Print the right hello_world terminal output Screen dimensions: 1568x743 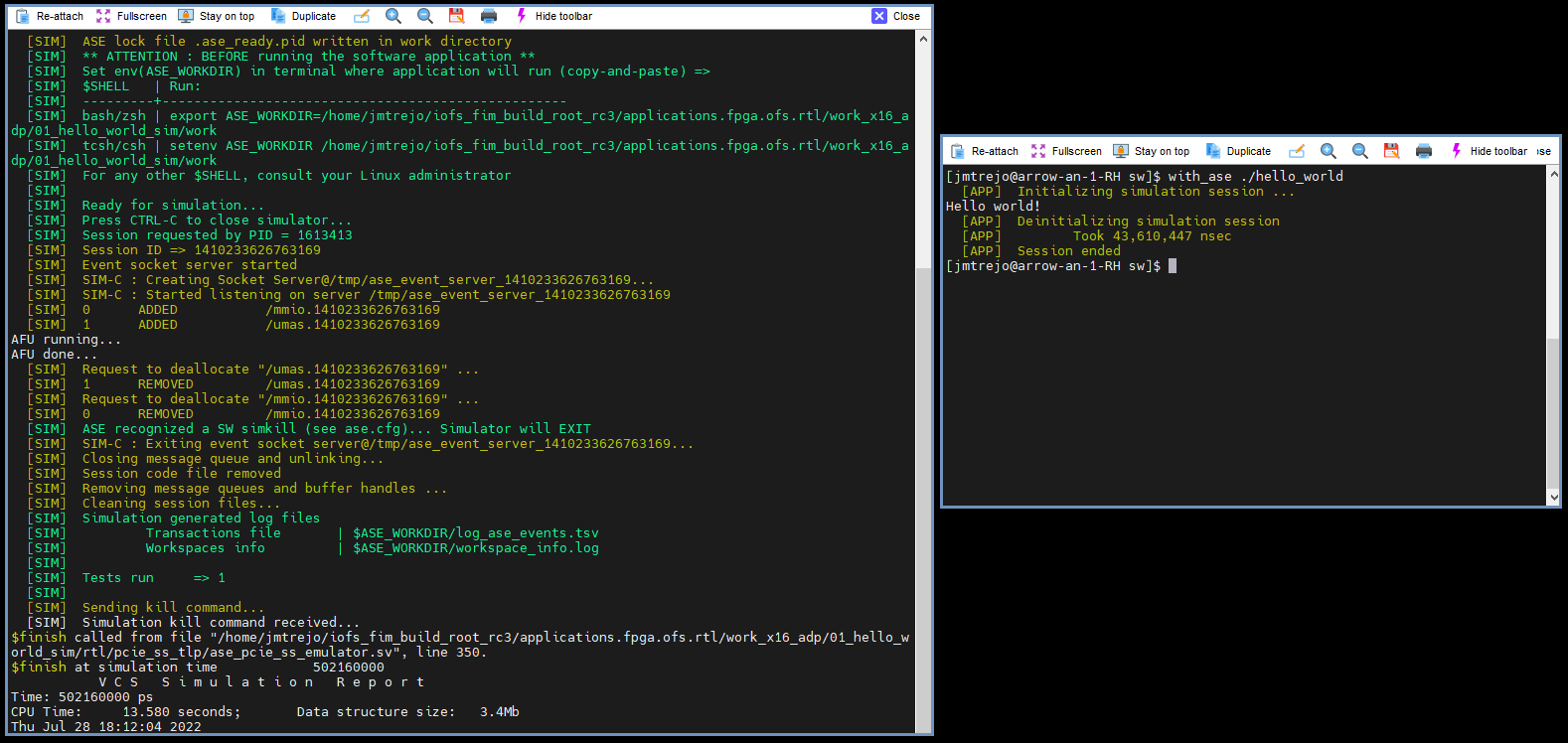1424,151
